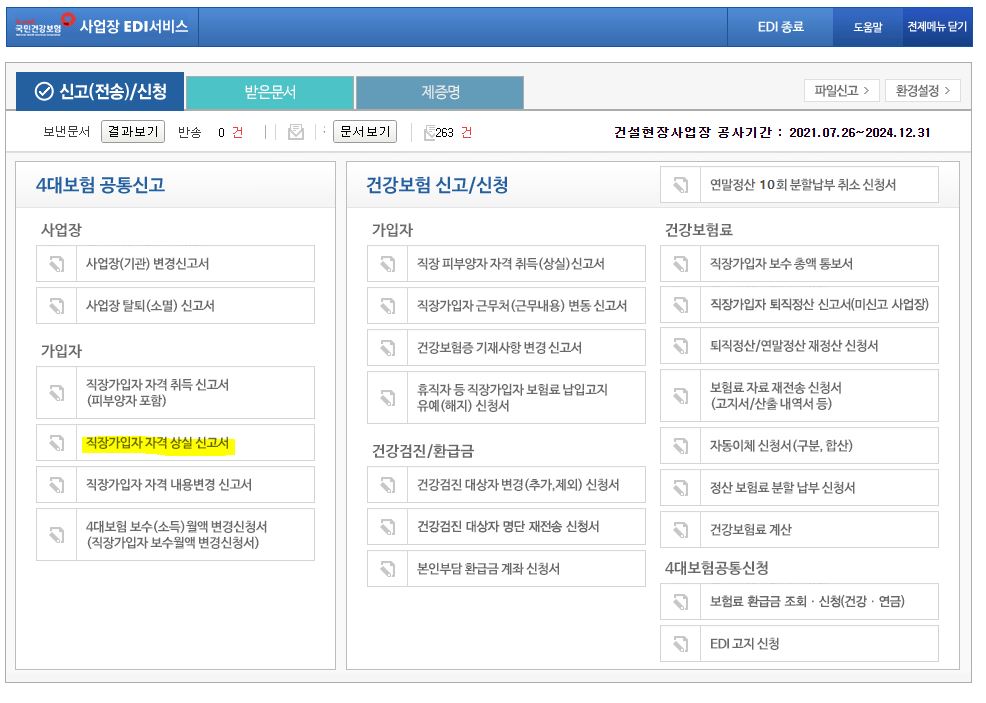Open 환경설정 button
Image resolution: width=986 pixels, height=703 pixels.
[x=922, y=91]
